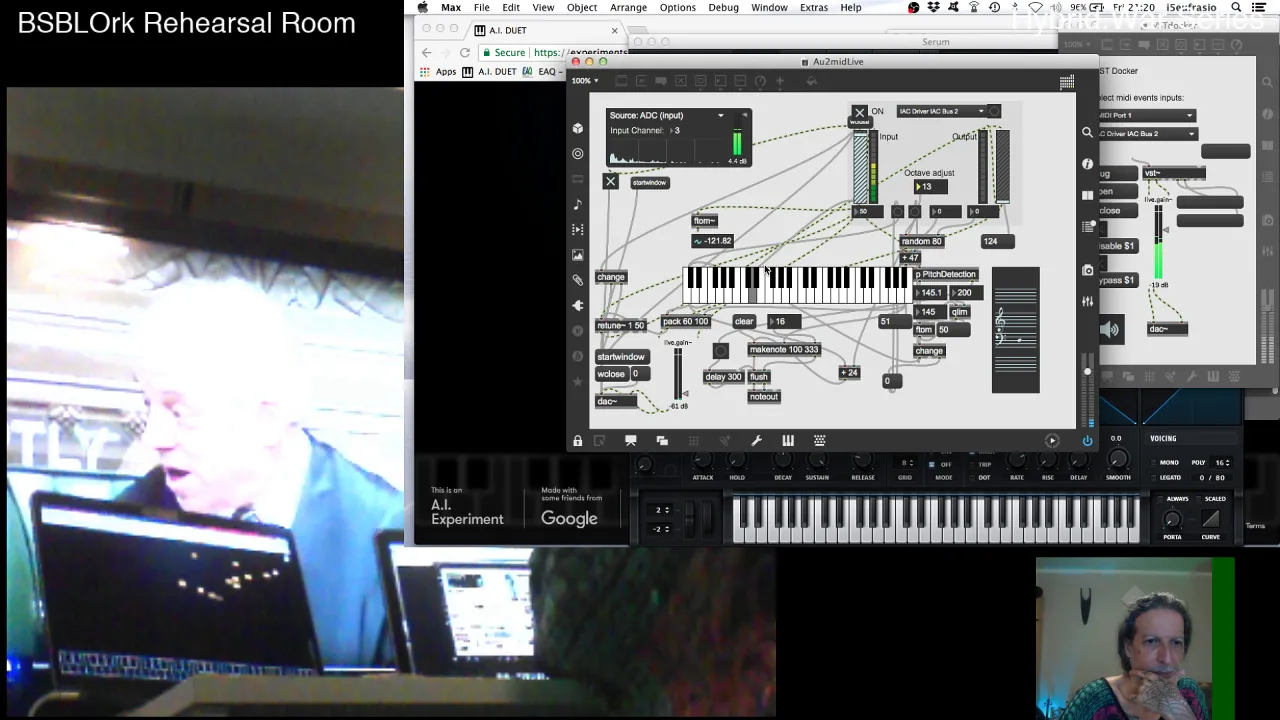This screenshot has width=1280, height=720.
Task: Click the startwindow message above ftom~
Action: [x=649, y=183]
